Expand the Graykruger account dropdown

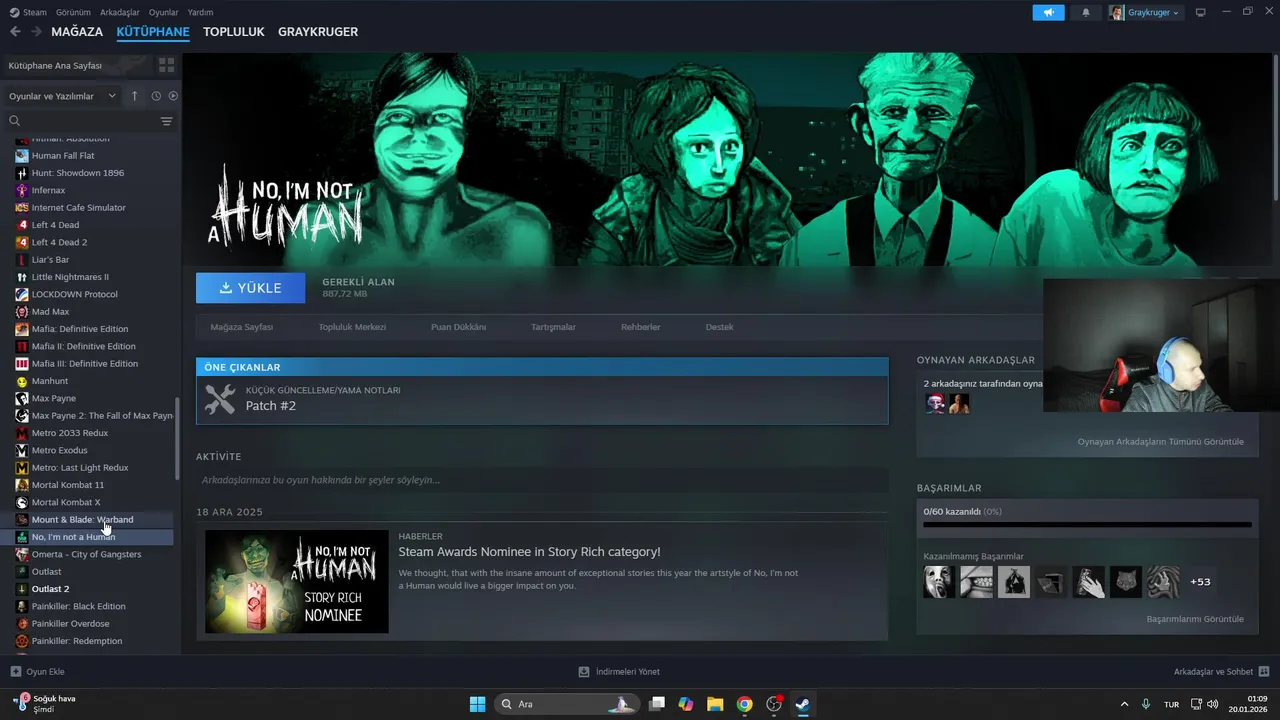point(1145,12)
